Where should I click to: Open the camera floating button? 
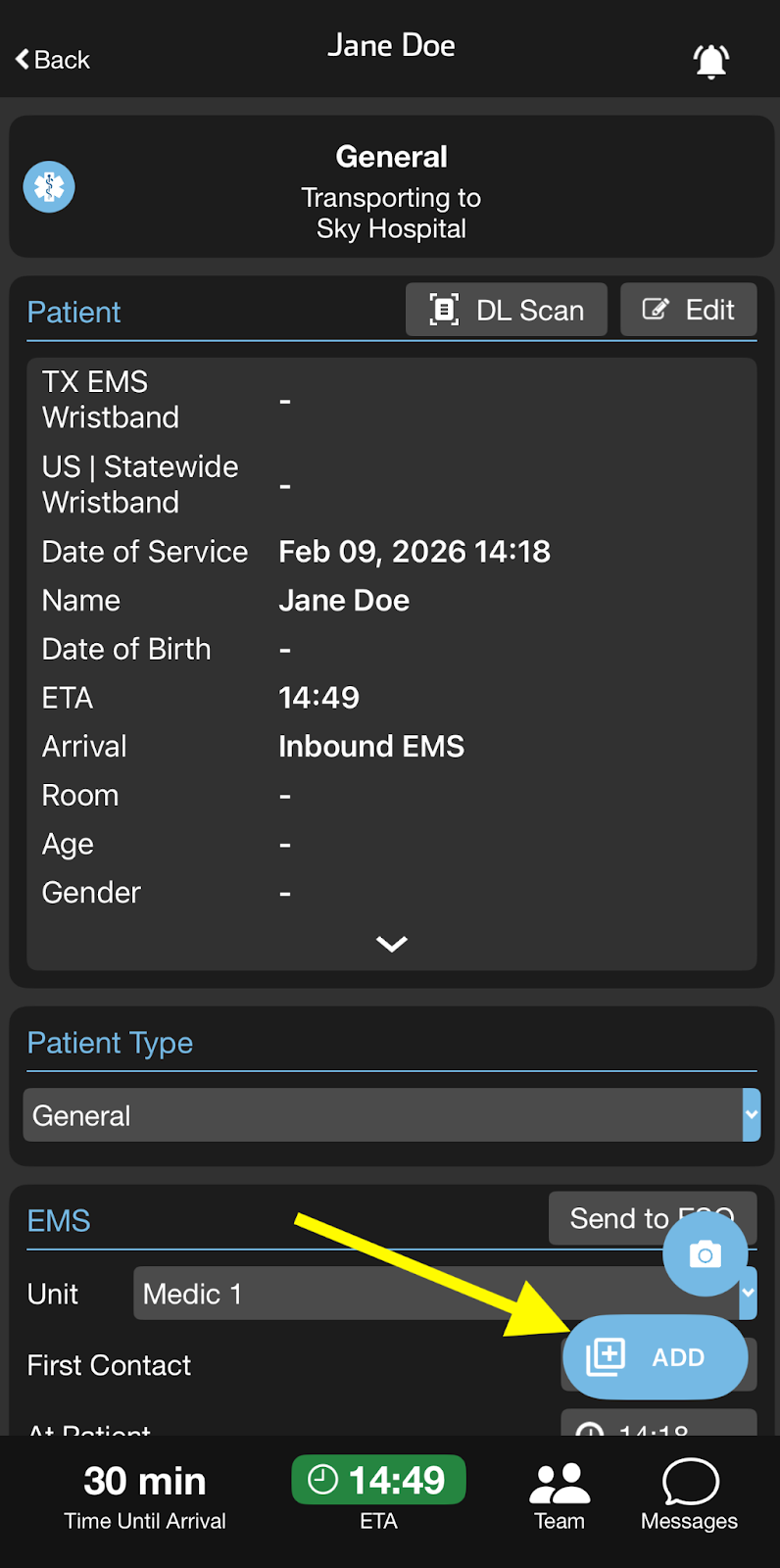coord(705,1254)
